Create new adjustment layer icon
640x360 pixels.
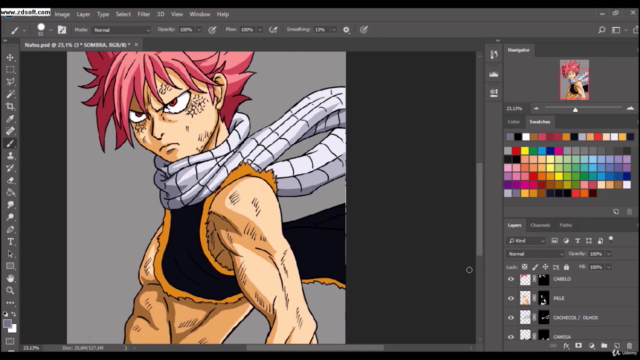591,346
